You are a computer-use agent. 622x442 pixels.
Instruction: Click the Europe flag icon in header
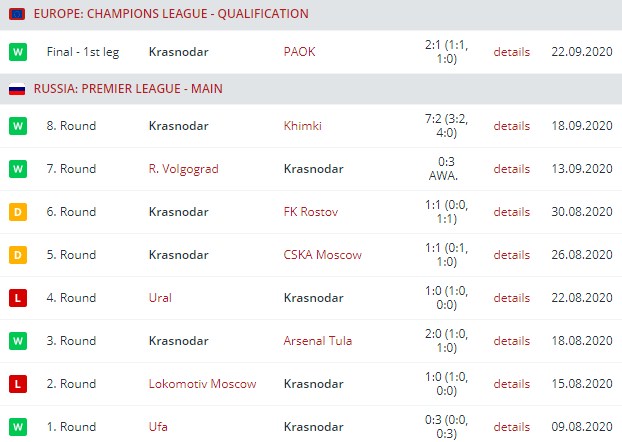coord(17,14)
